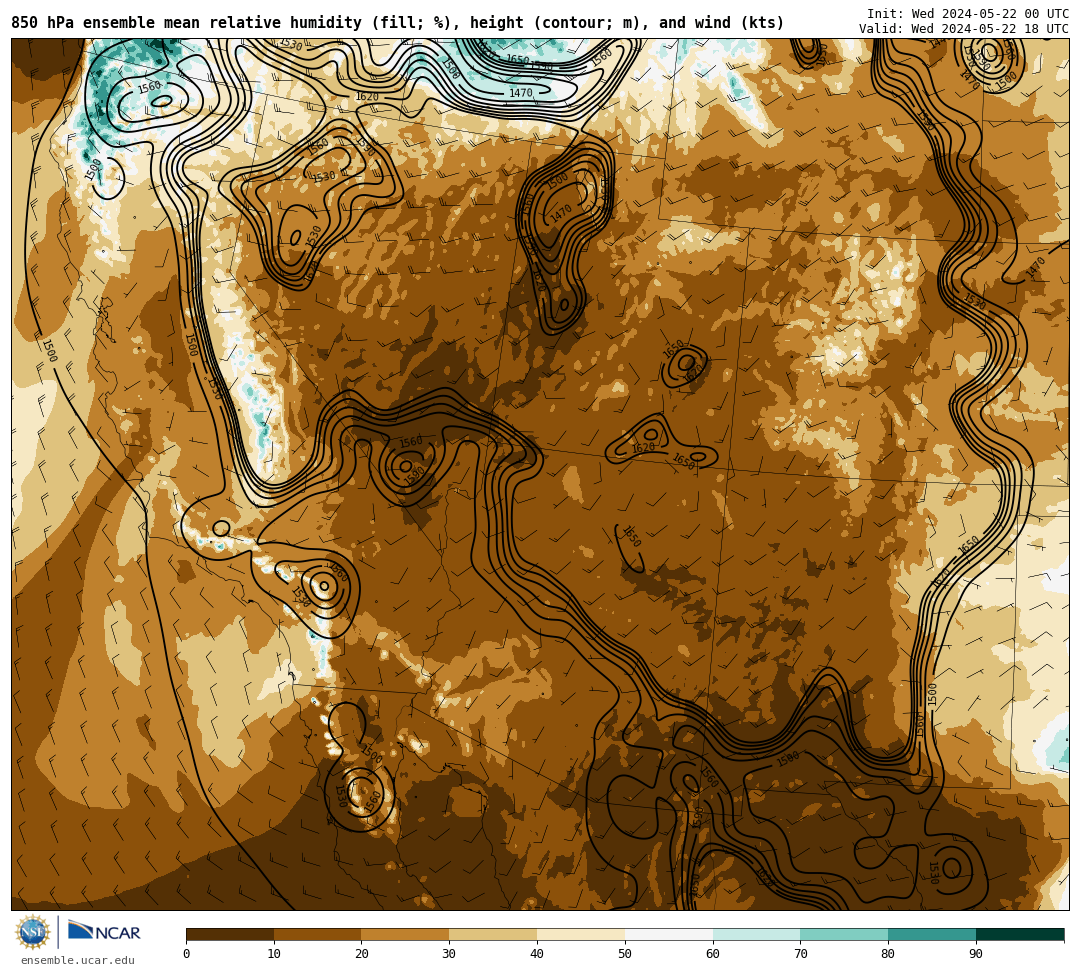This screenshot has height=973, width=1080.
Task: Click the colorbar tick label 80
Action: [888, 954]
